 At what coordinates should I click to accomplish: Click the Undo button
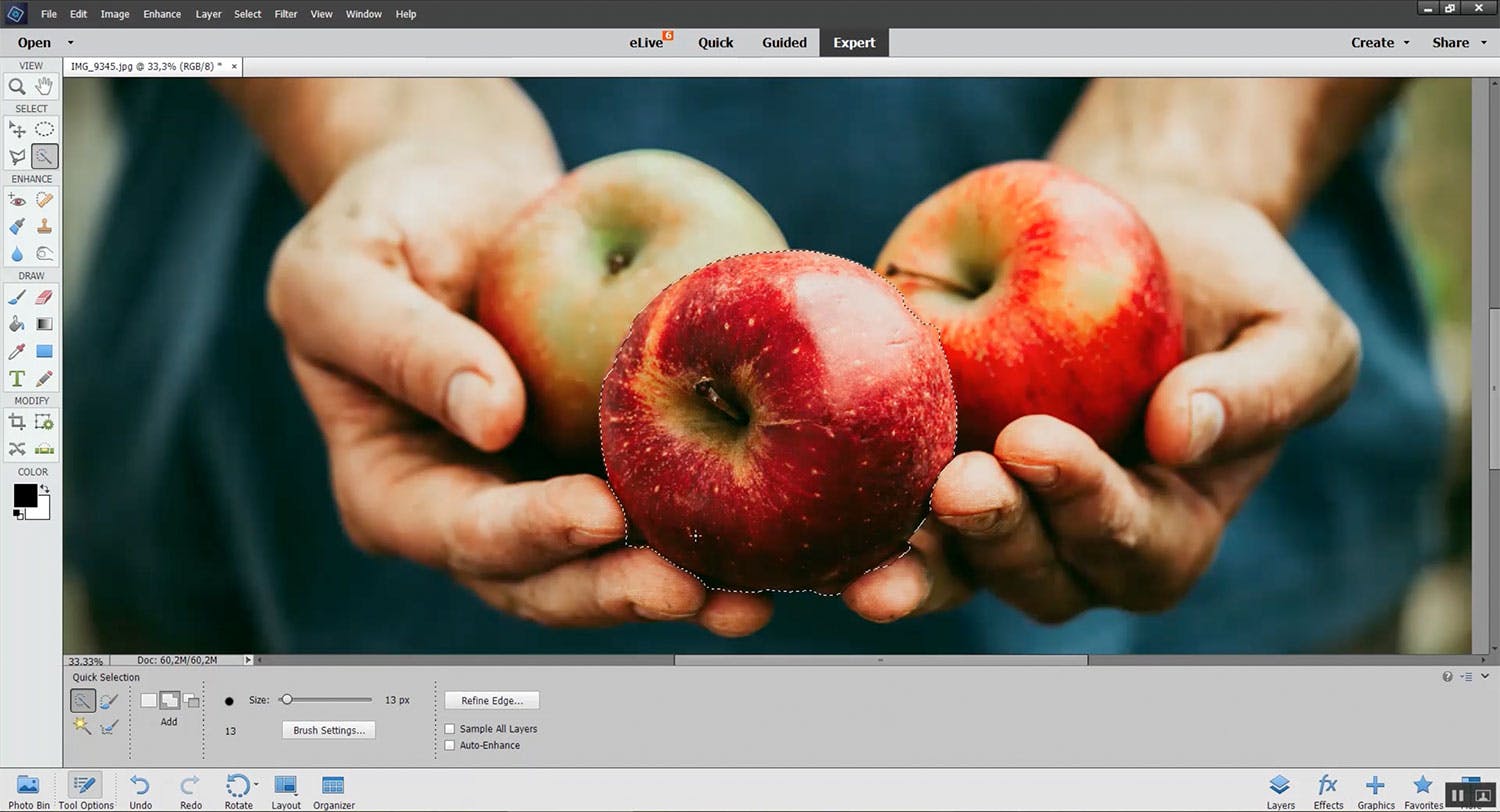pyautogui.click(x=141, y=790)
